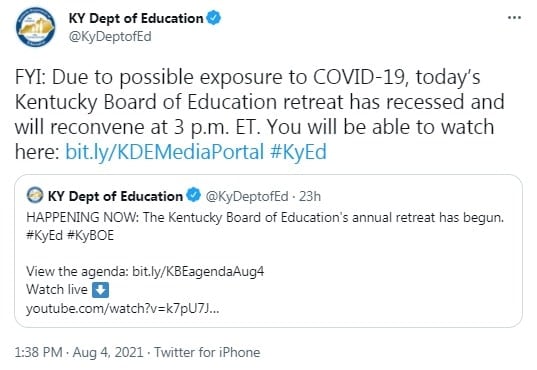Click the Twitter for iPhone source label
Viewport: 537px width, 370px height.
pos(207,352)
